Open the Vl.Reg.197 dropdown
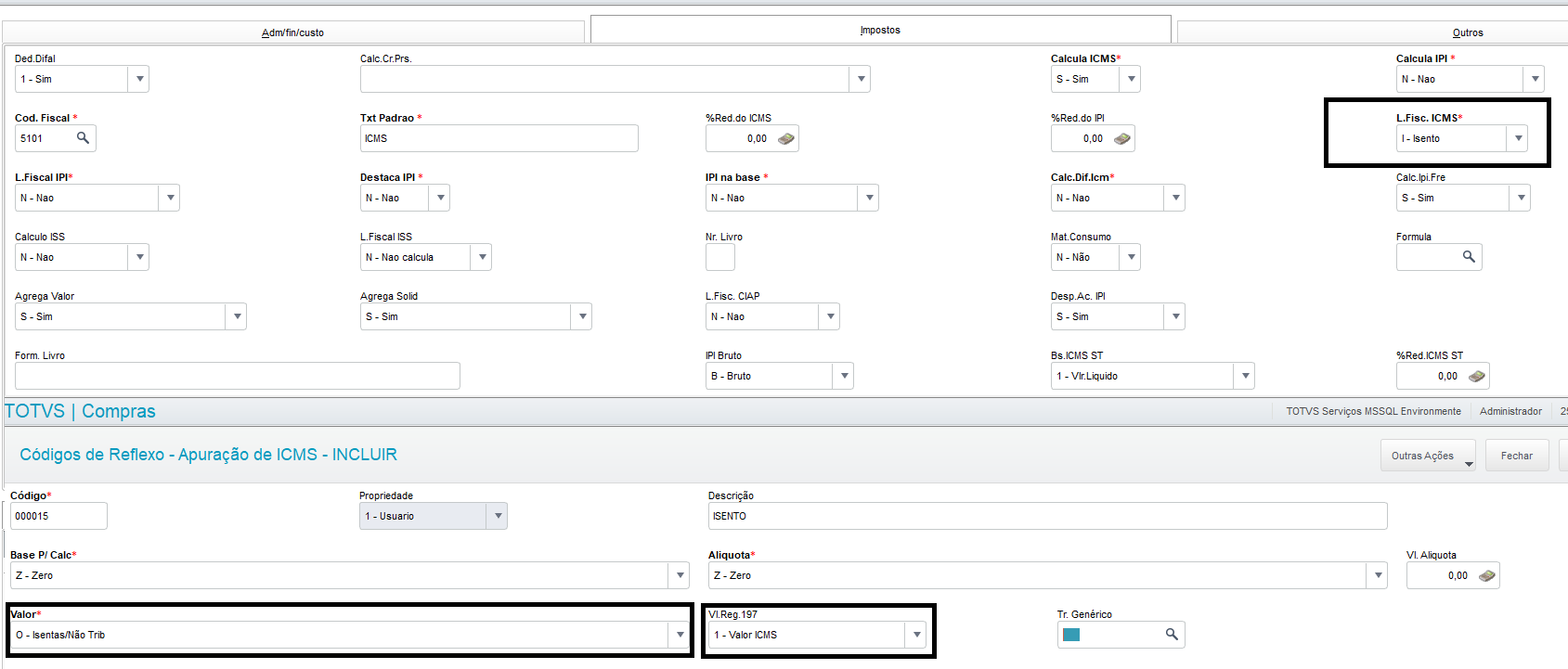 point(916,635)
